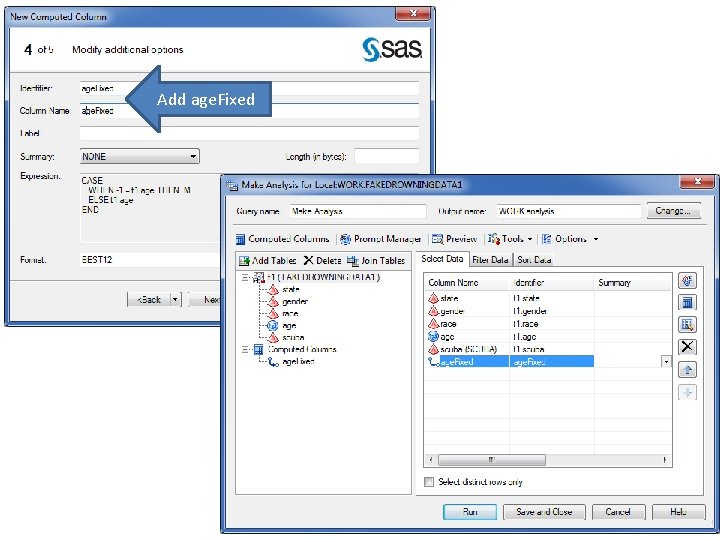Click the gender row icon in Select Data
720x540 pixels.
(x=433, y=311)
